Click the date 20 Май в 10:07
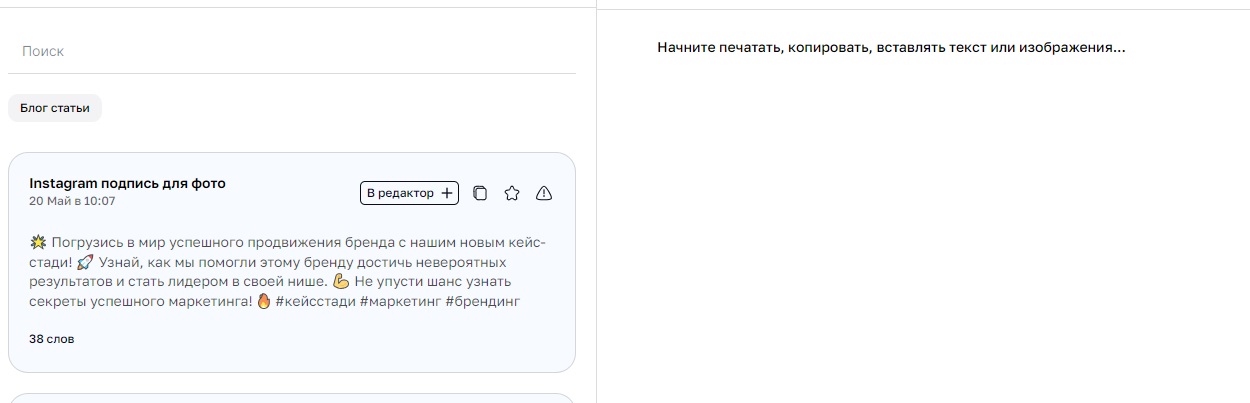 click(x=72, y=201)
